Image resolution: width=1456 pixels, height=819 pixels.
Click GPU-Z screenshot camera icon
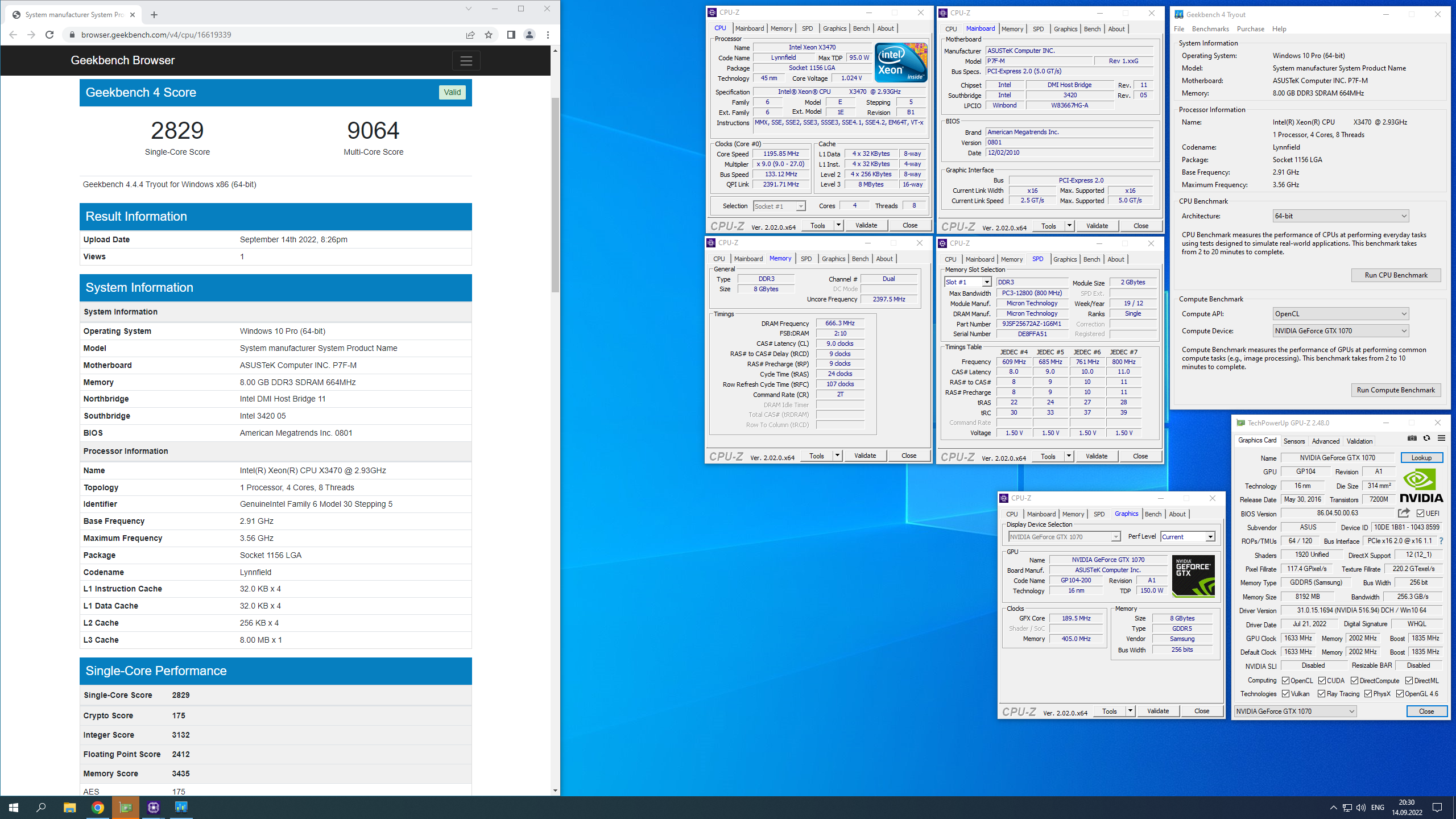1412,438
